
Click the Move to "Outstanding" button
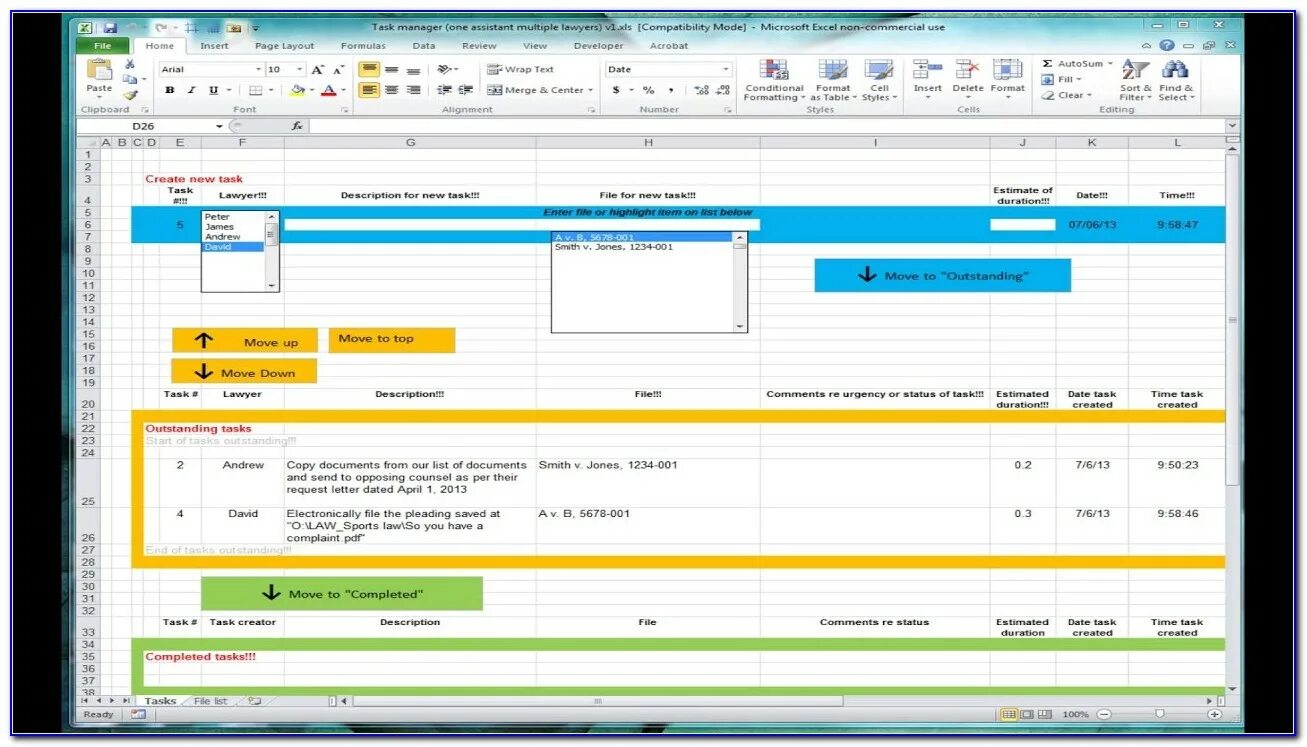(942, 275)
